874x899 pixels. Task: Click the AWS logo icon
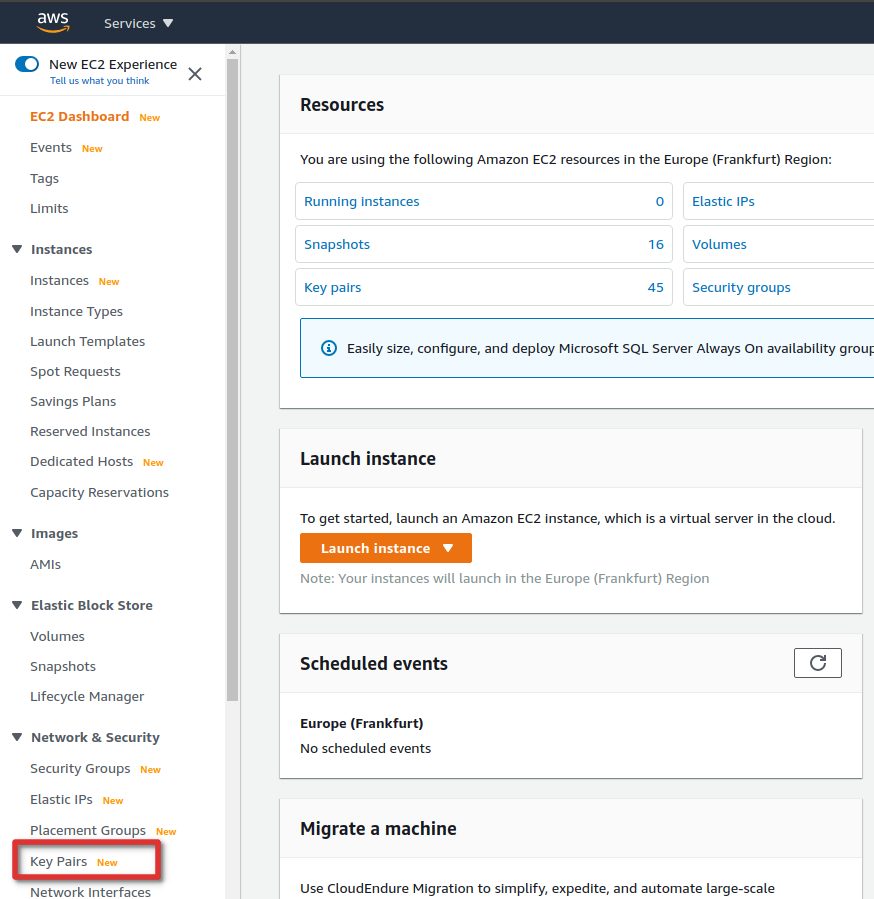tap(53, 22)
